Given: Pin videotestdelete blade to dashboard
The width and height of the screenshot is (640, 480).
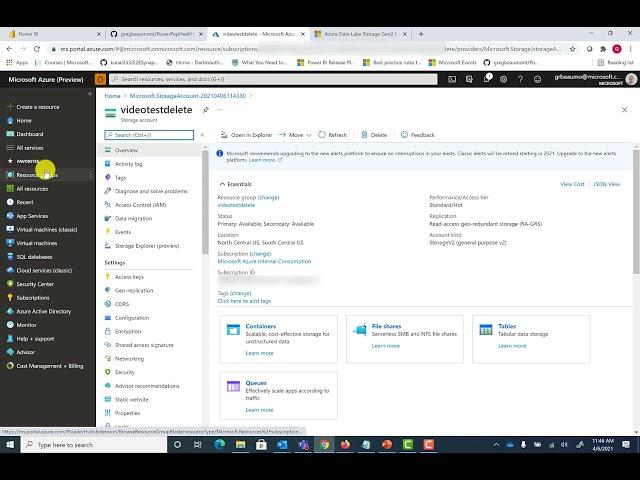Looking at the screenshot, I should click(206, 110).
